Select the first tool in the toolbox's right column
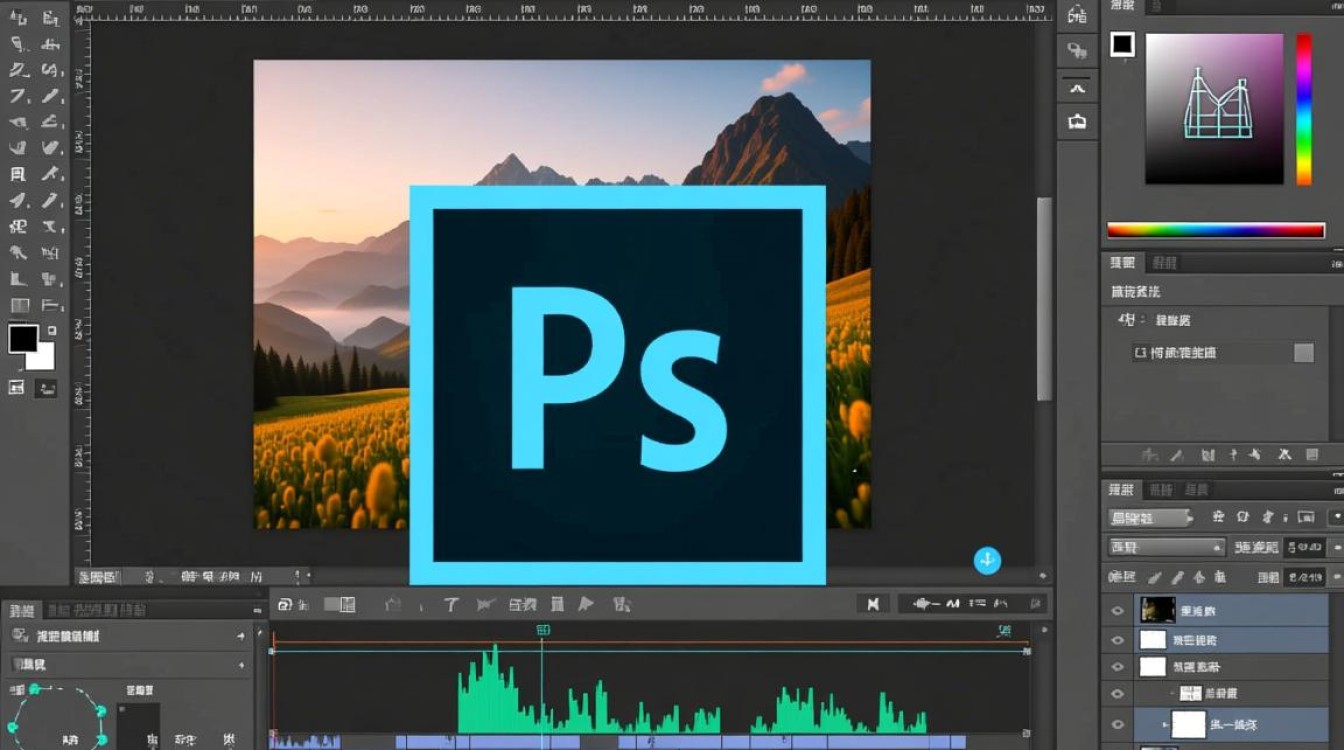The width and height of the screenshot is (1344, 750). pyautogui.click(x=50, y=18)
